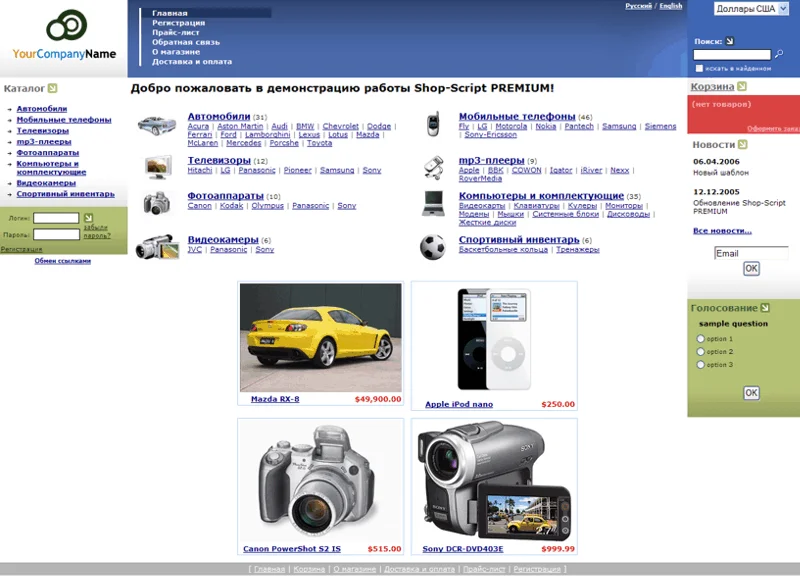Screen dimensions: 800x576
Task: Expand the Каталог panel arrow
Action: pos(52,89)
